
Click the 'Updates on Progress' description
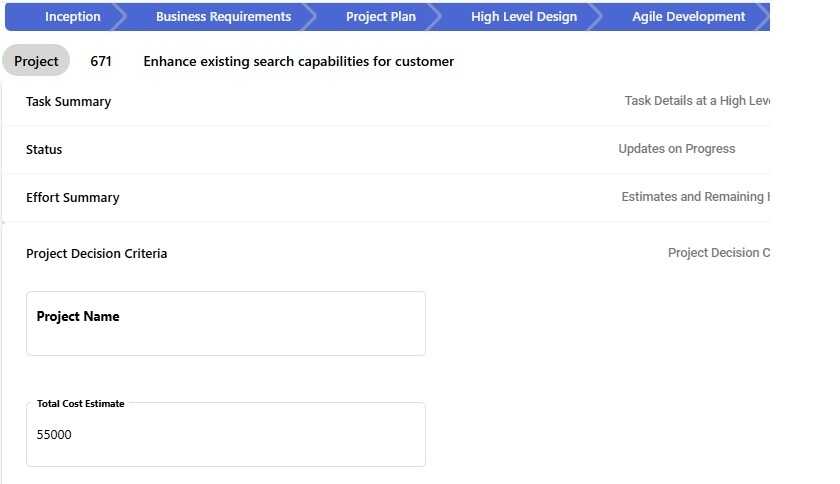[x=676, y=149]
